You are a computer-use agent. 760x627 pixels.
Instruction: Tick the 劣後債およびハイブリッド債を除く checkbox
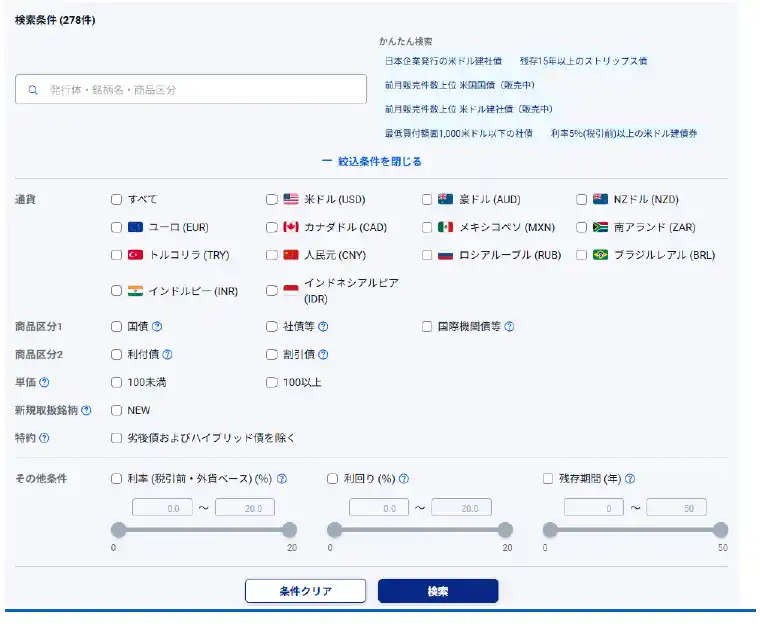pos(117,438)
